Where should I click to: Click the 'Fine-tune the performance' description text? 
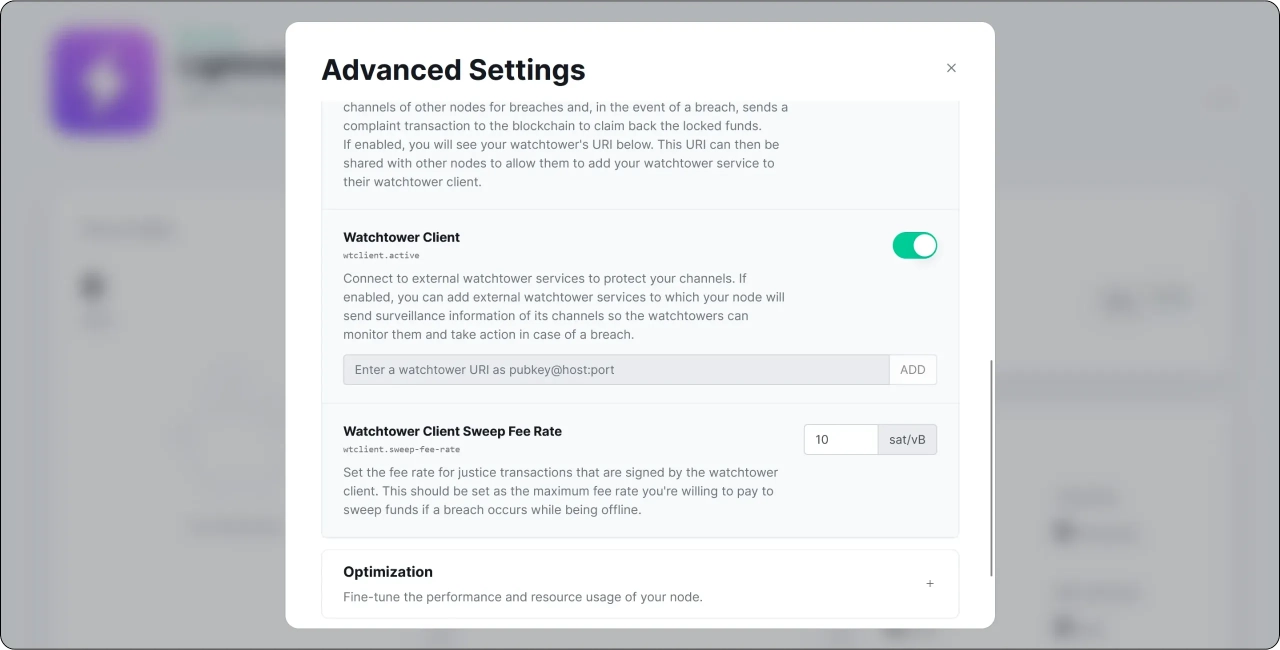[x=522, y=597]
